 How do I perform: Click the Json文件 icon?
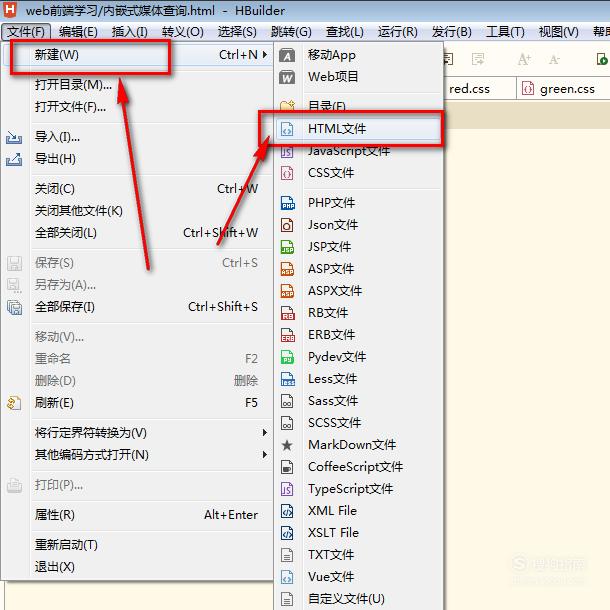[287, 225]
